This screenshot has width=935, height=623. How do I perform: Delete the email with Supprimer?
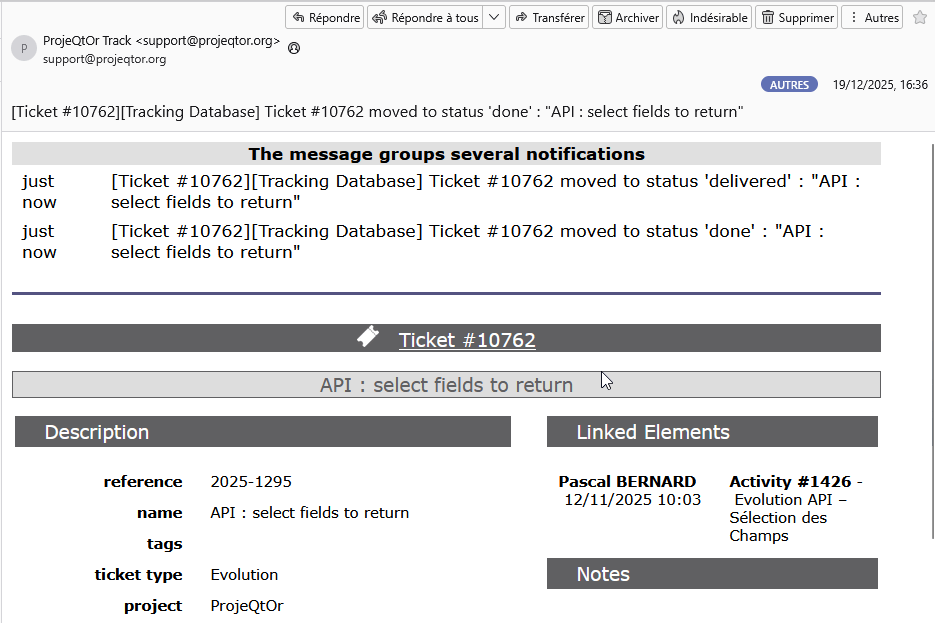point(796,17)
